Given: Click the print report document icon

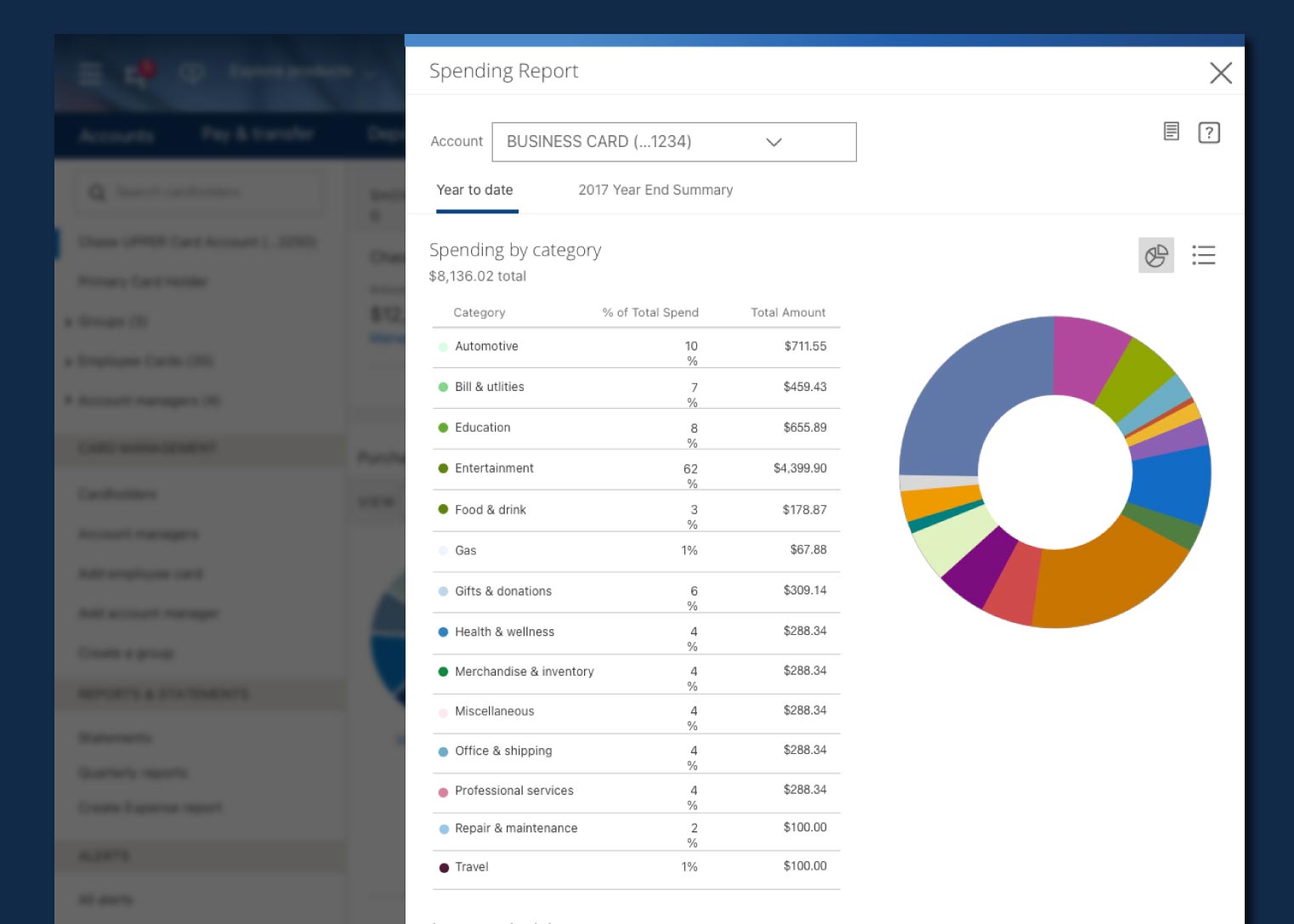Looking at the screenshot, I should [x=1171, y=132].
